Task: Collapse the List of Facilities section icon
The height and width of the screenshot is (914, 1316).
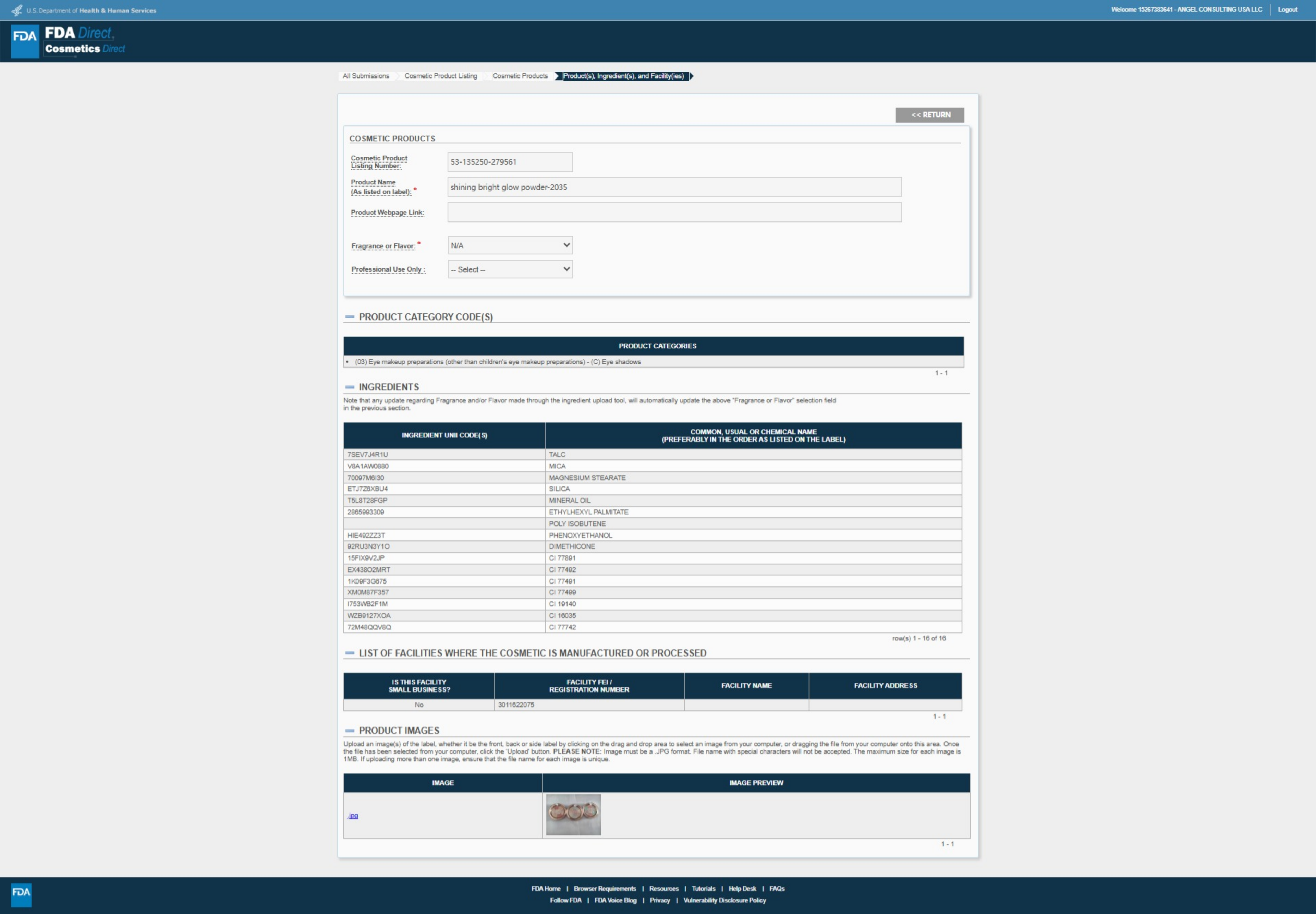Action: (350, 653)
